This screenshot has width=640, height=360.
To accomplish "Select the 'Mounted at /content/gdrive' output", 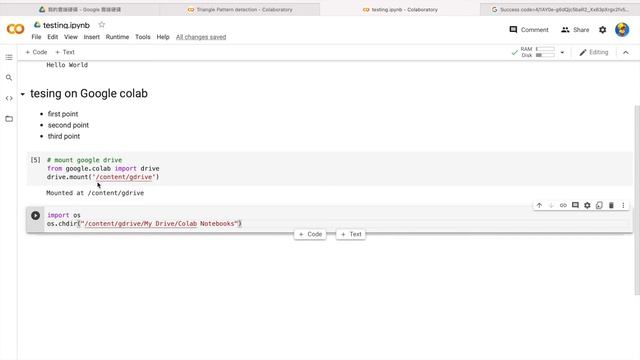I will point(95,193).
